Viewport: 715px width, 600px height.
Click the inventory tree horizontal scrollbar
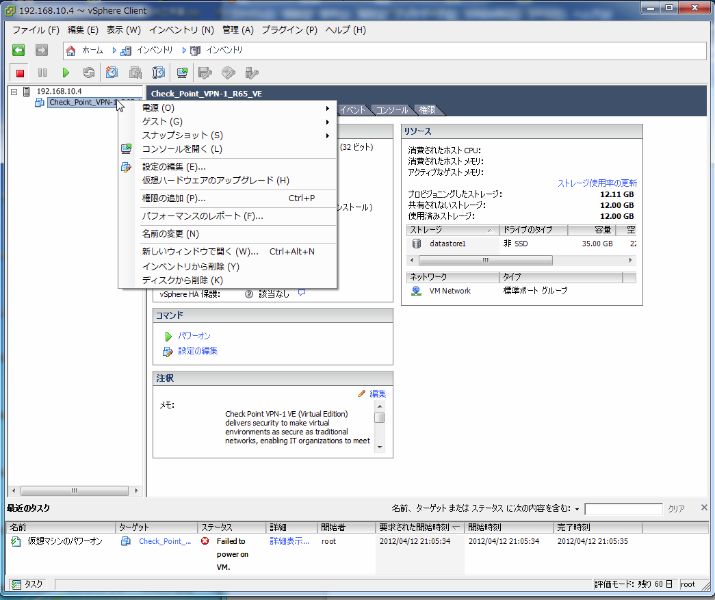pos(74,491)
